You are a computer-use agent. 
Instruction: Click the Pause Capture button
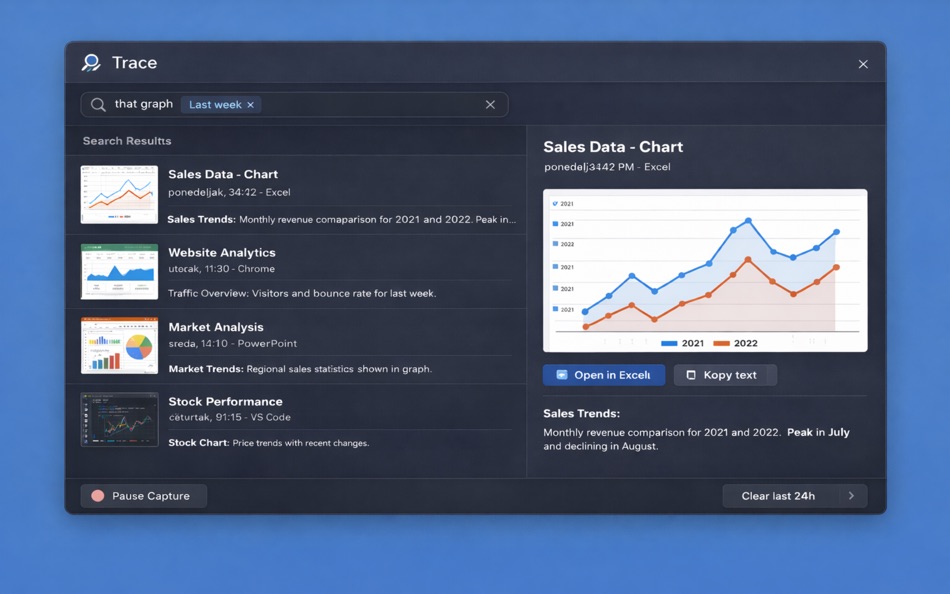(144, 496)
